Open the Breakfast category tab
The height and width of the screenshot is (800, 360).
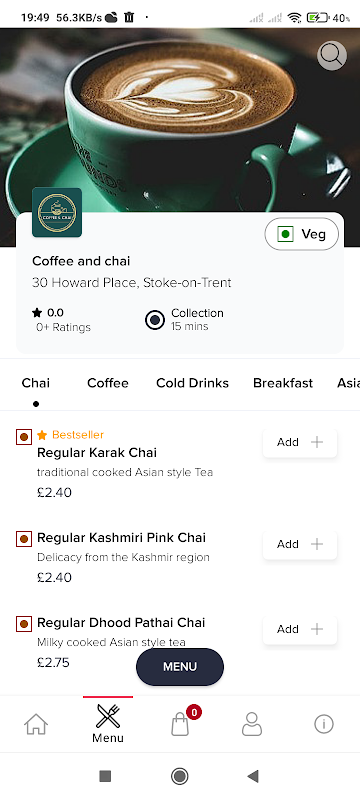click(283, 383)
